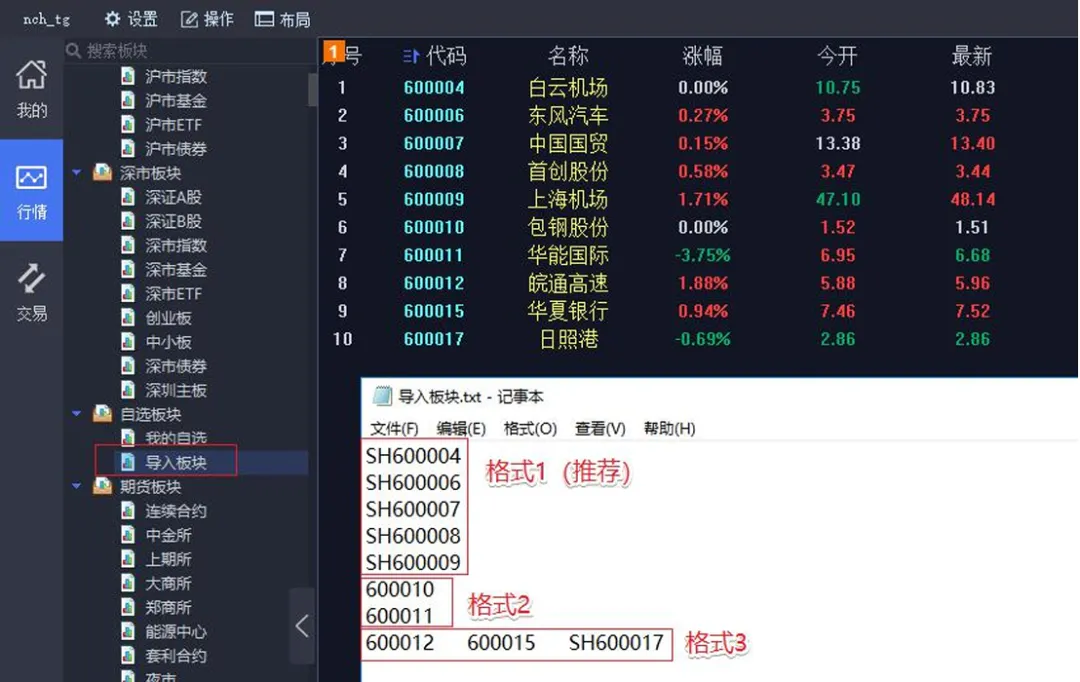Click the -3.75% change of 华能国际
Viewport: 1080px width, 682px height.
point(703,256)
